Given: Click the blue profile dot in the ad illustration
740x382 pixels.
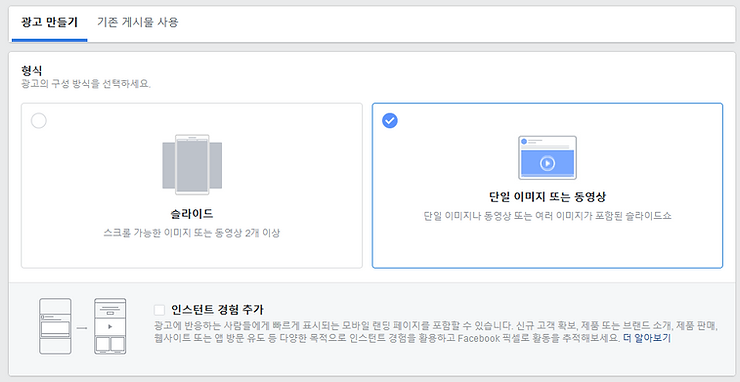Looking at the screenshot, I should click(524, 141).
